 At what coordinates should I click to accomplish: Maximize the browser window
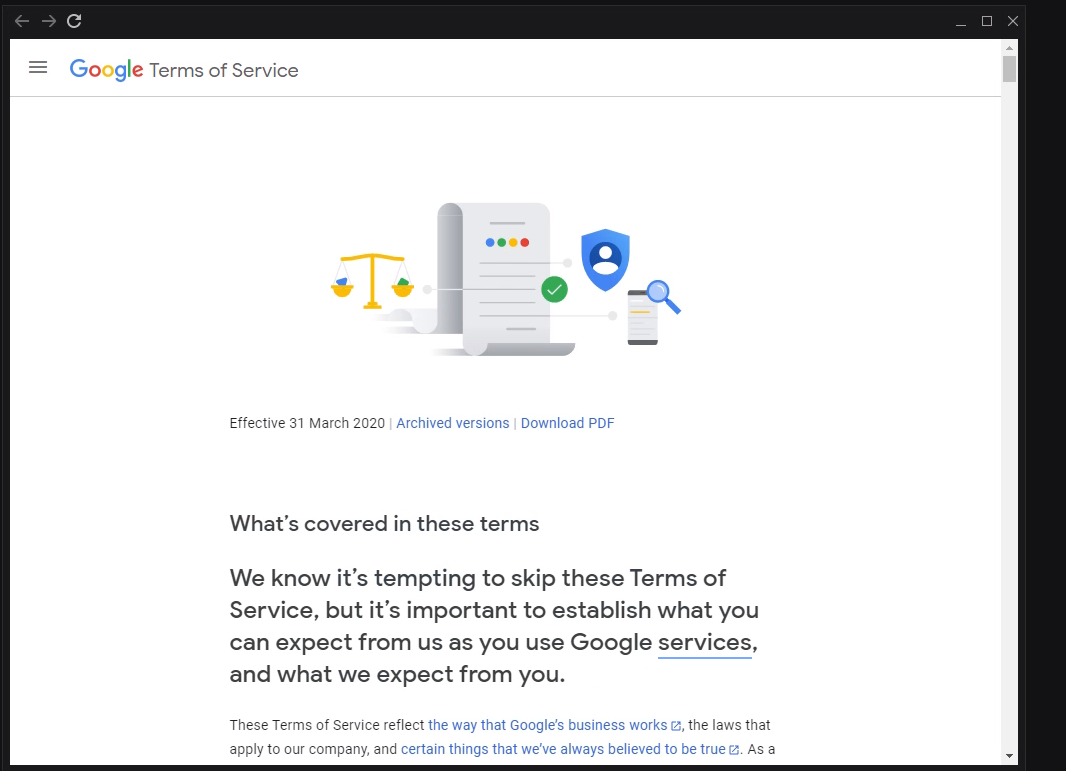pos(986,21)
